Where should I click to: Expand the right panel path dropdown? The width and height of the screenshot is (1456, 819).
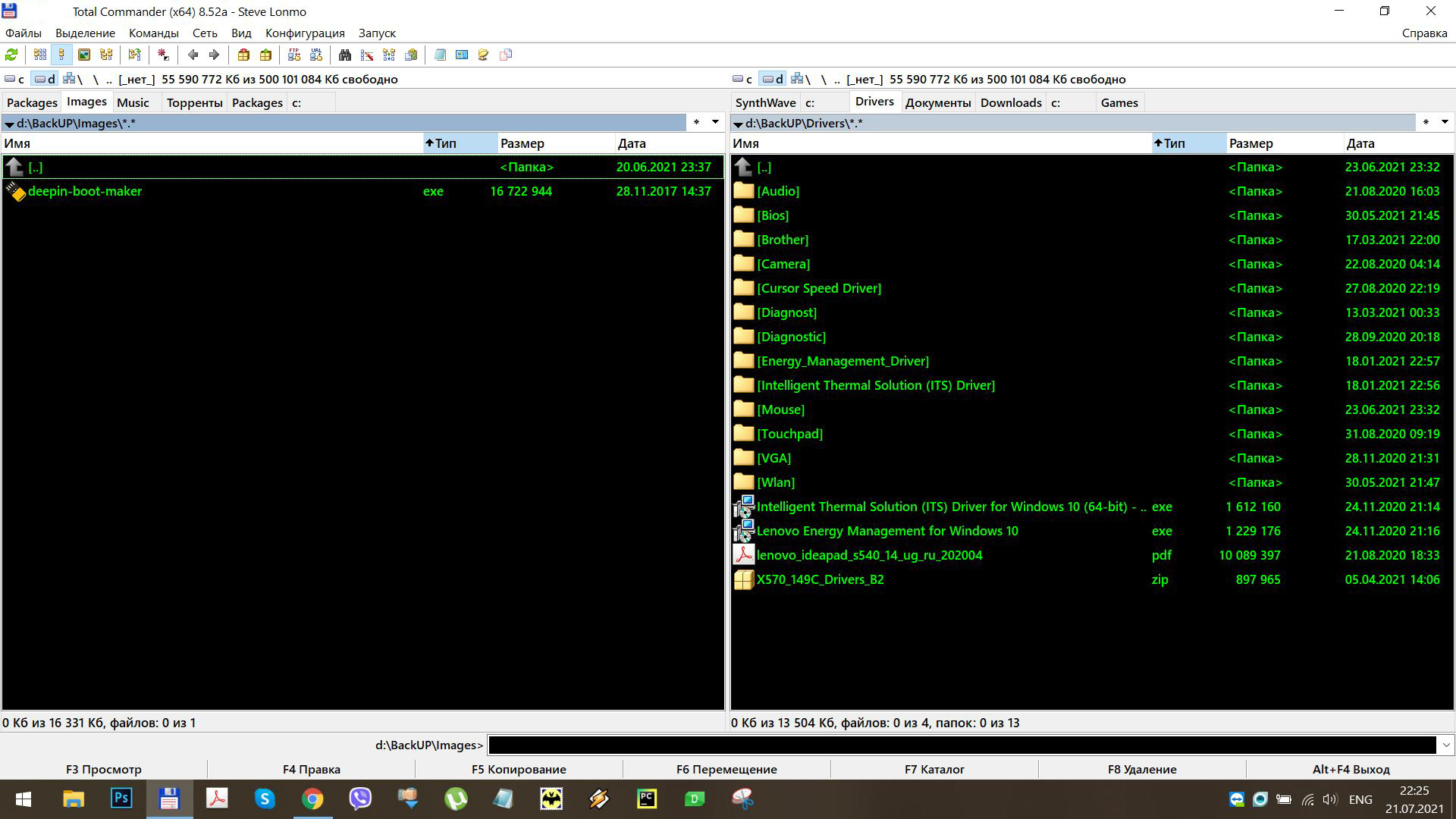(x=738, y=123)
